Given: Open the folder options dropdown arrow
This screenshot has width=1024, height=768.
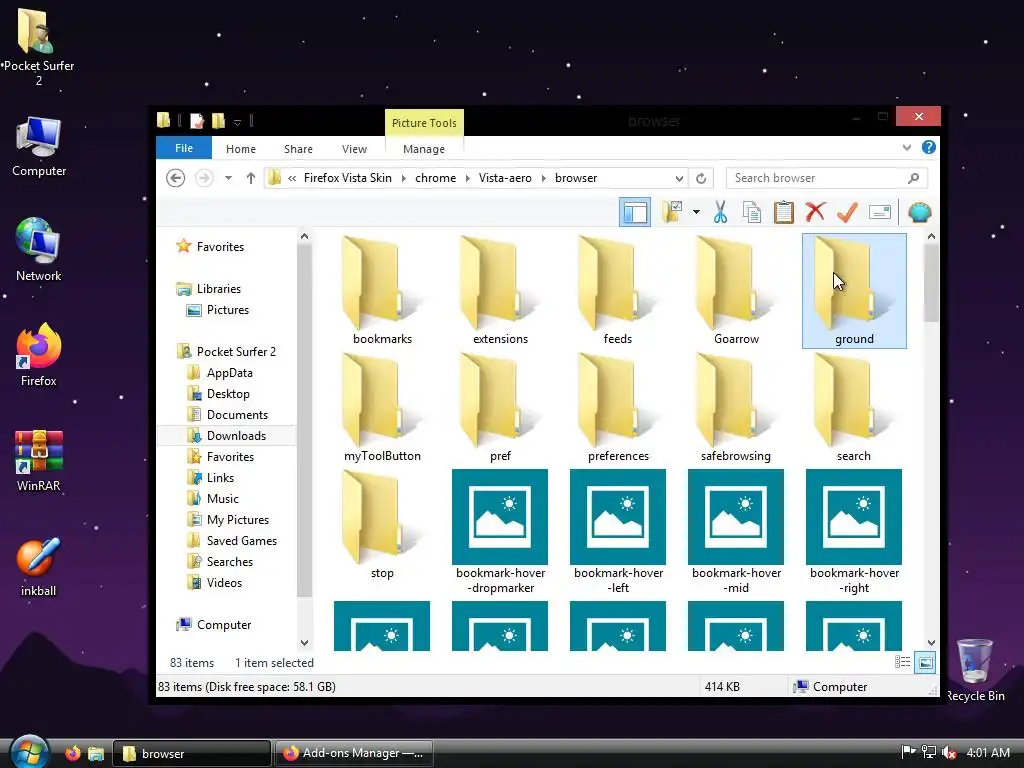Looking at the screenshot, I should pos(696,212).
